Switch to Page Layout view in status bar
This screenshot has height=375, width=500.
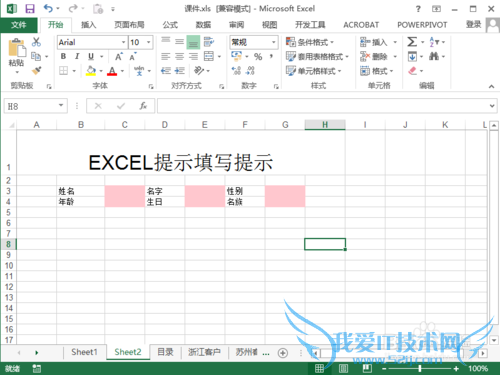point(343,368)
